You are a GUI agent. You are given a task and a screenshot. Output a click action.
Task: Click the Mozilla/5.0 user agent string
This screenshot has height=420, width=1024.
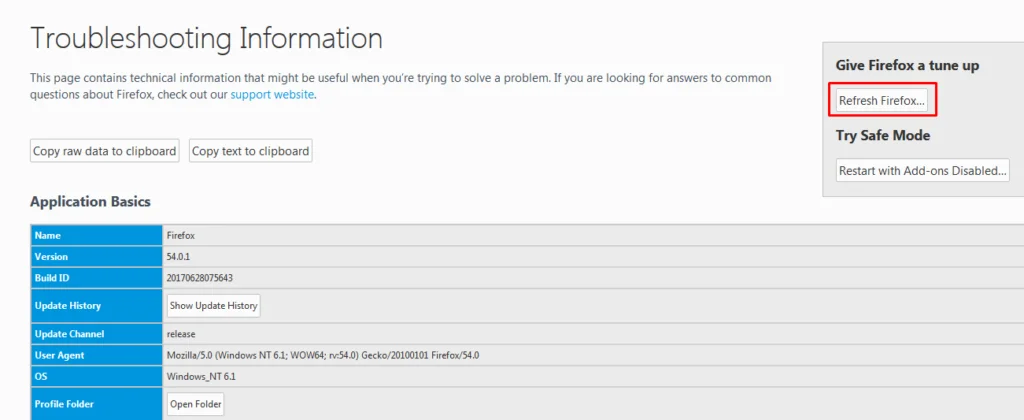click(323, 355)
